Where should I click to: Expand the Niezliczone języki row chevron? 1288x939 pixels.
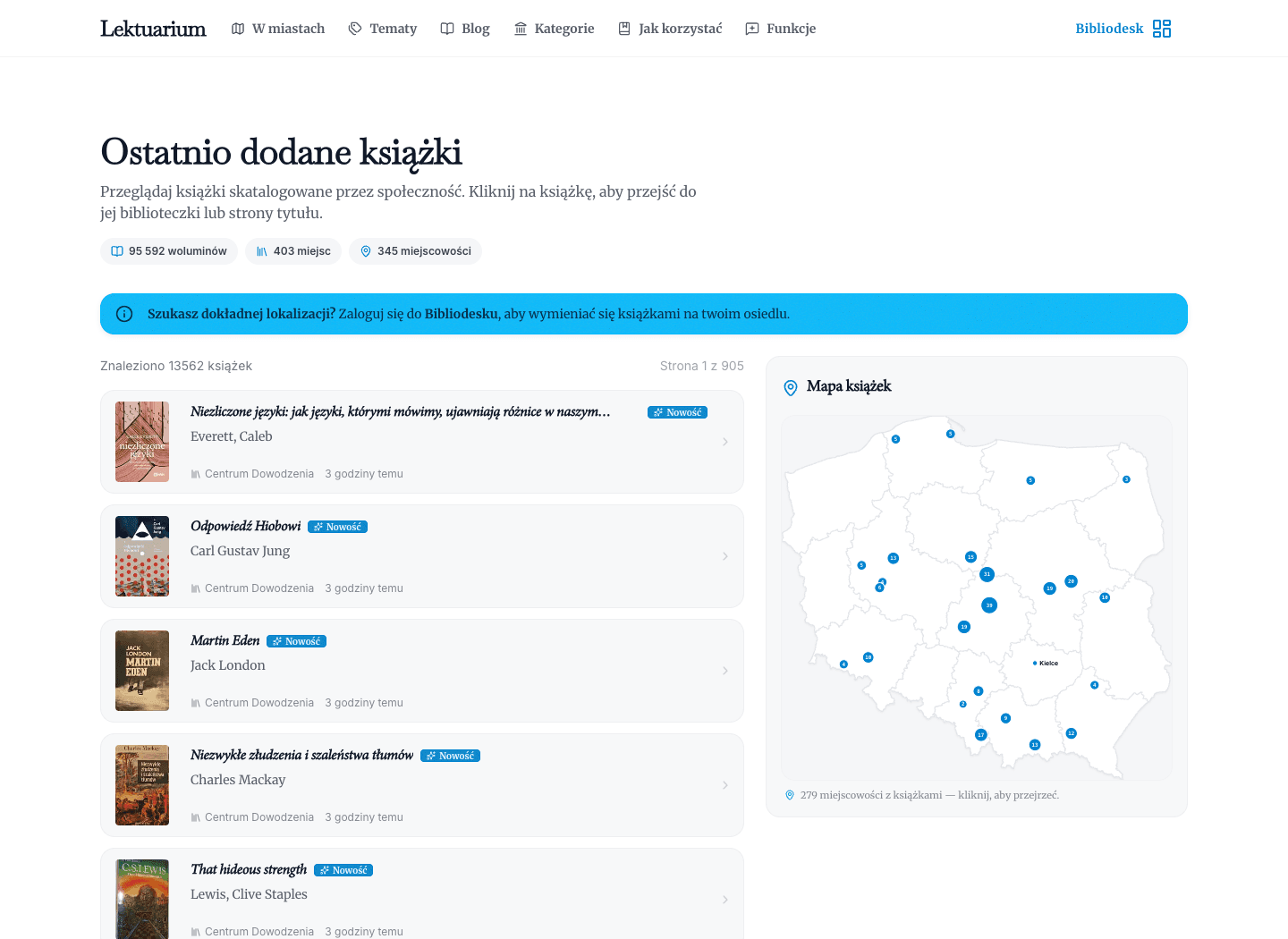pyautogui.click(x=725, y=442)
